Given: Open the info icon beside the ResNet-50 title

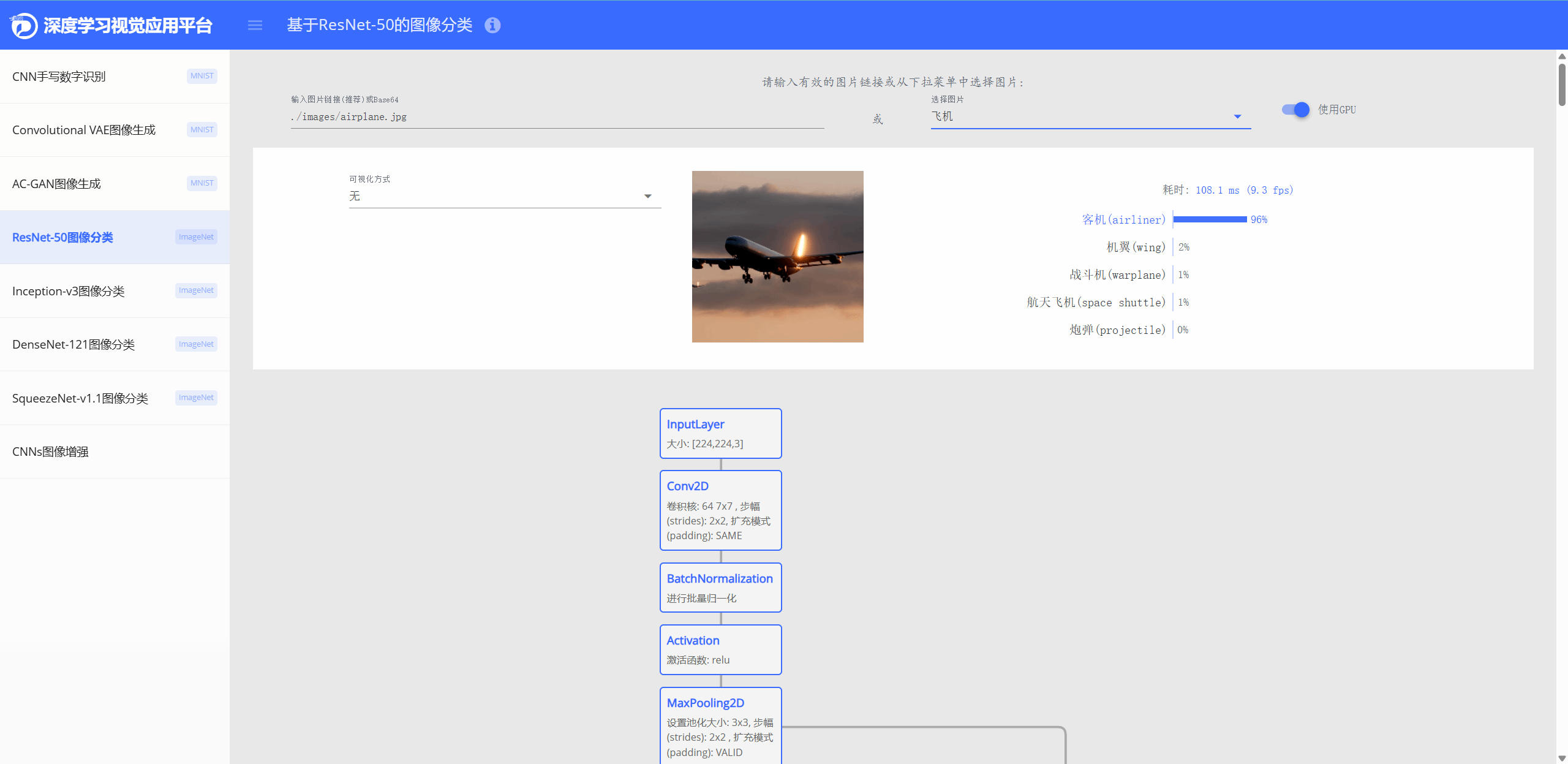Looking at the screenshot, I should 492,25.
